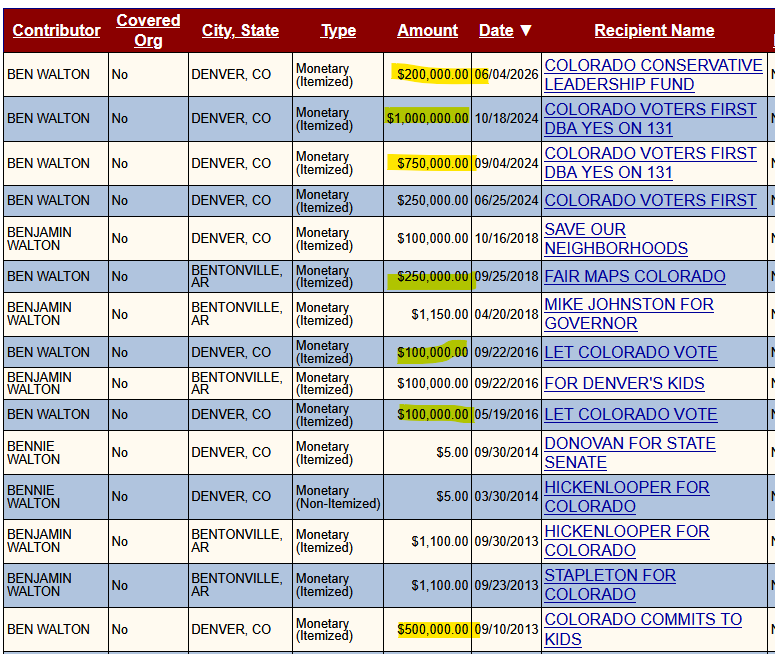Sort by Covered Org column header
775x654 pixels.
pyautogui.click(x=148, y=30)
